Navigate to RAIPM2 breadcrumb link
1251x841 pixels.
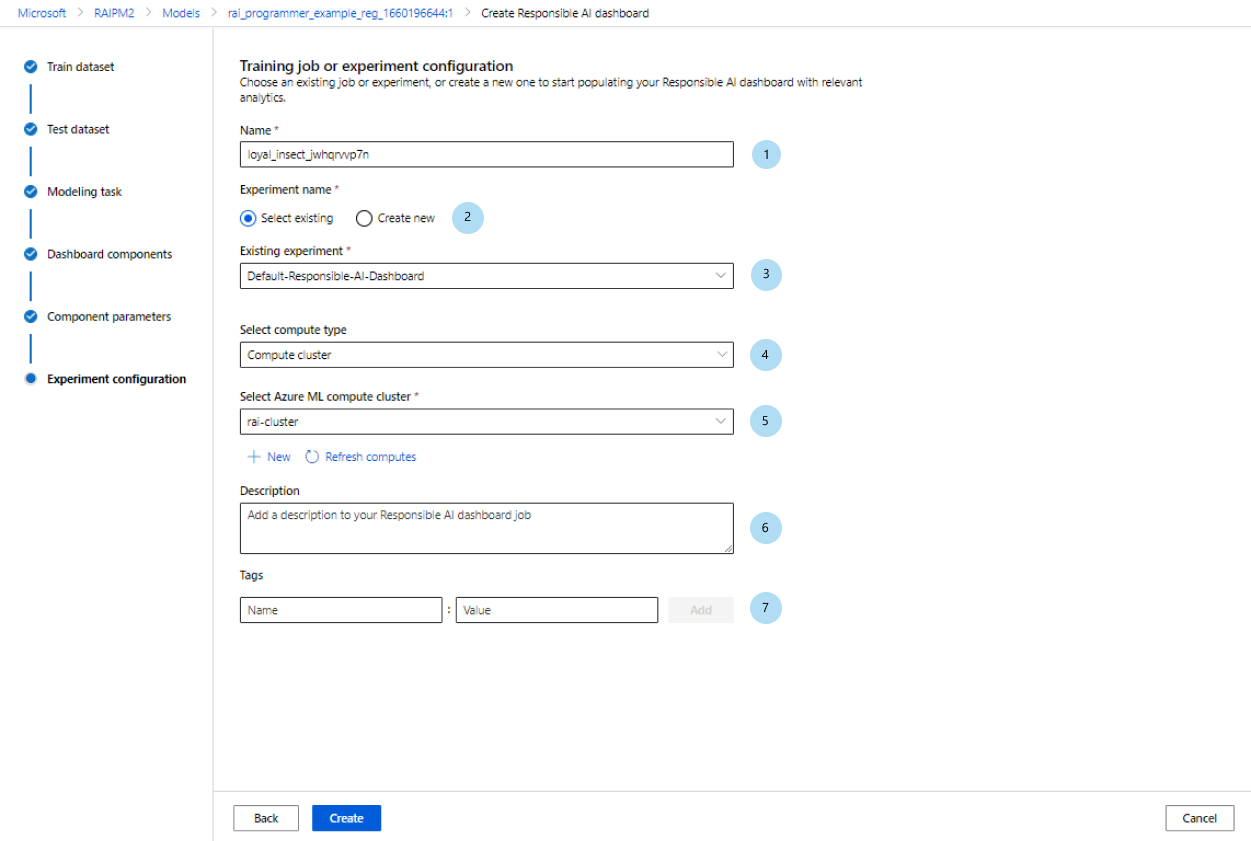pos(114,13)
